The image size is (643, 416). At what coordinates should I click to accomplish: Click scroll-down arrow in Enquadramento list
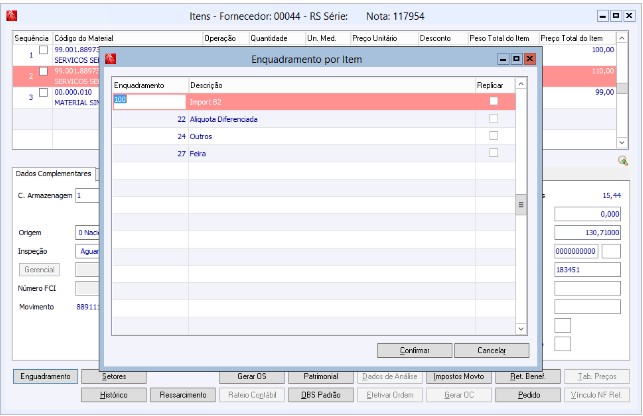coord(521,329)
